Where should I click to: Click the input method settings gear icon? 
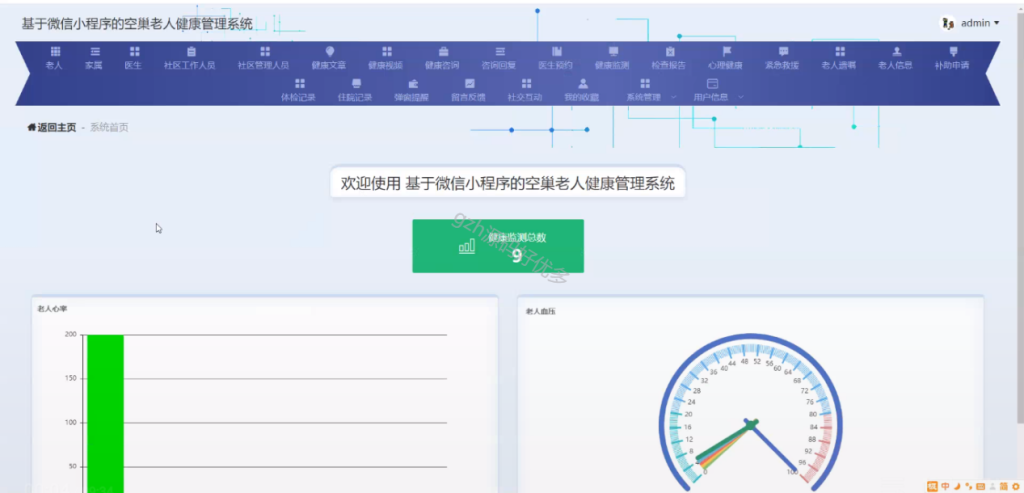1015,486
